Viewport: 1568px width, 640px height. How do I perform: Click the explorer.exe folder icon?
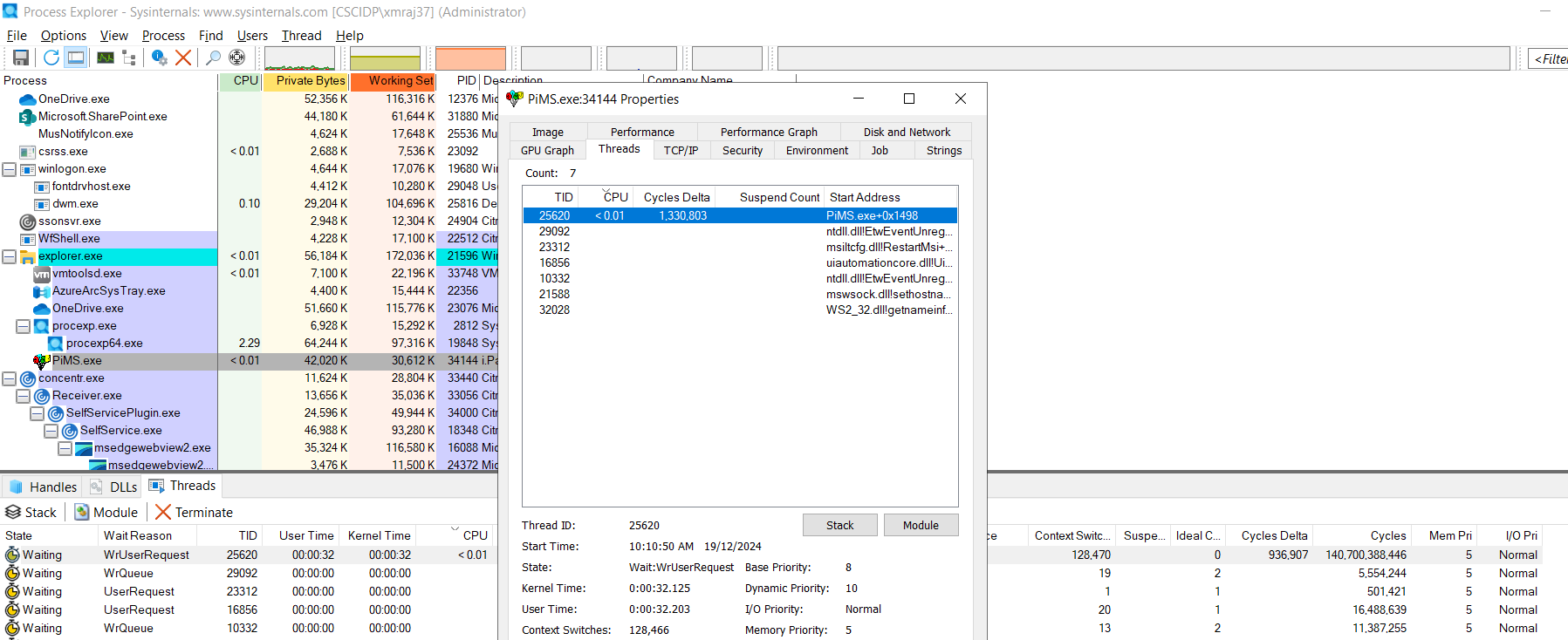[x=27, y=256]
